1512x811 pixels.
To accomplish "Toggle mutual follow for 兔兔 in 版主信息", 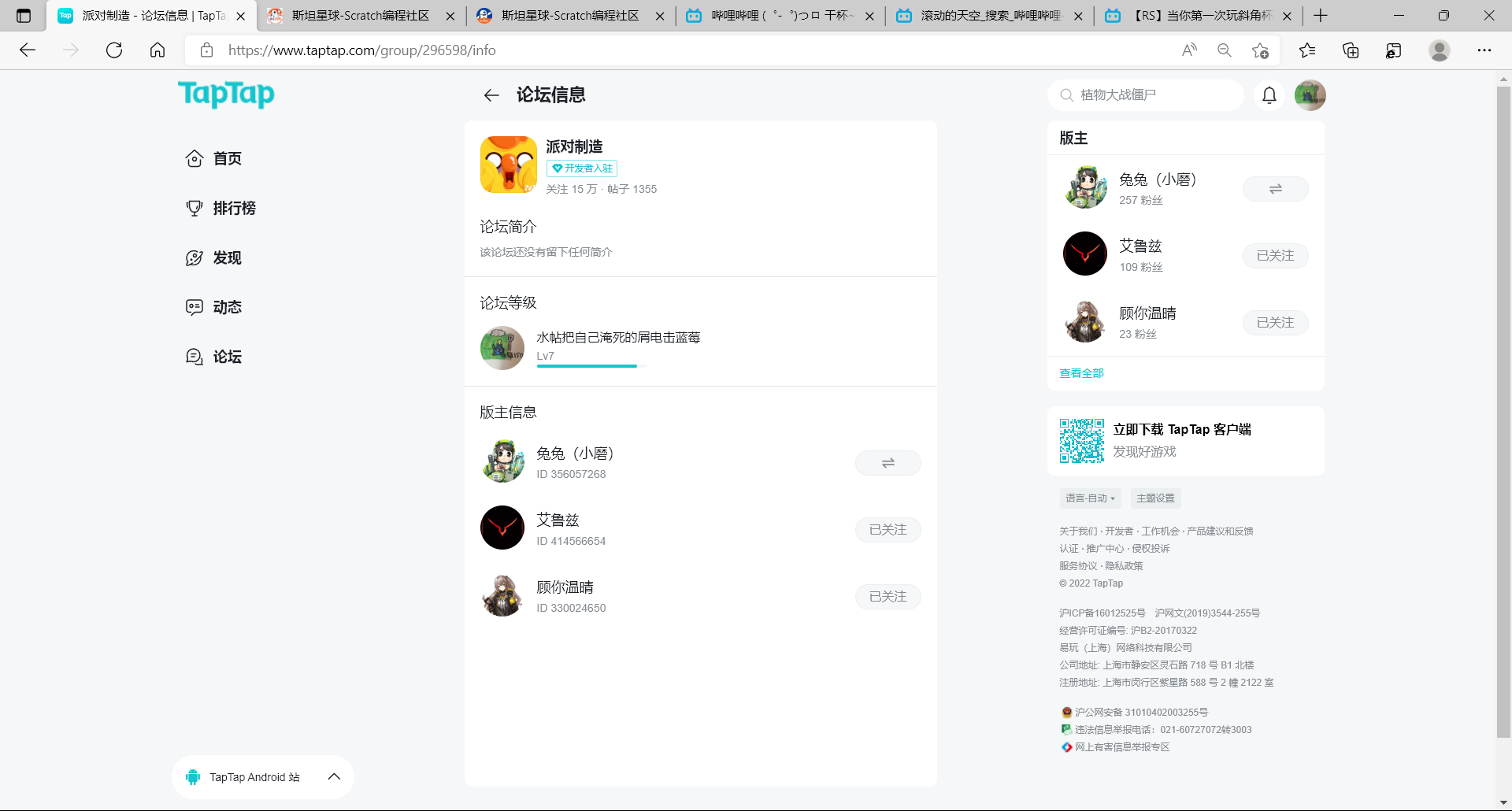I will point(888,463).
